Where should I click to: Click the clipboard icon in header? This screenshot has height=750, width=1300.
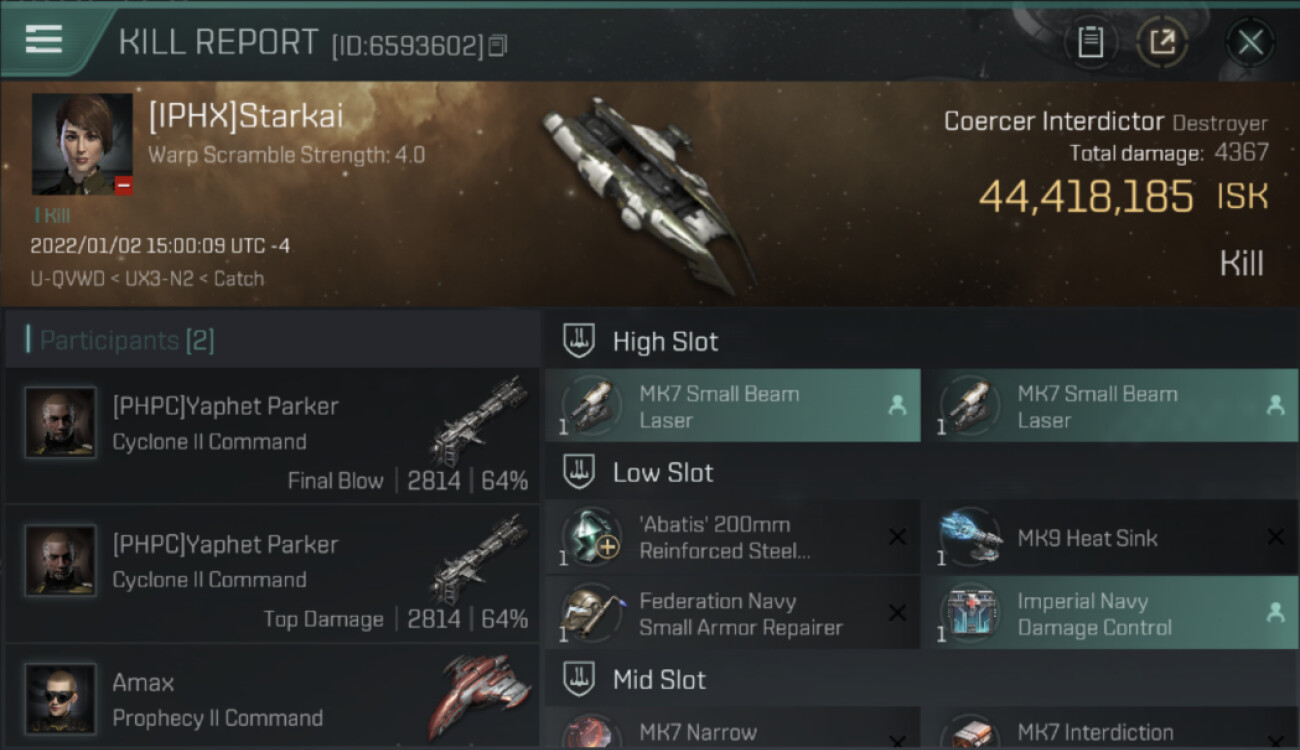coord(1090,42)
